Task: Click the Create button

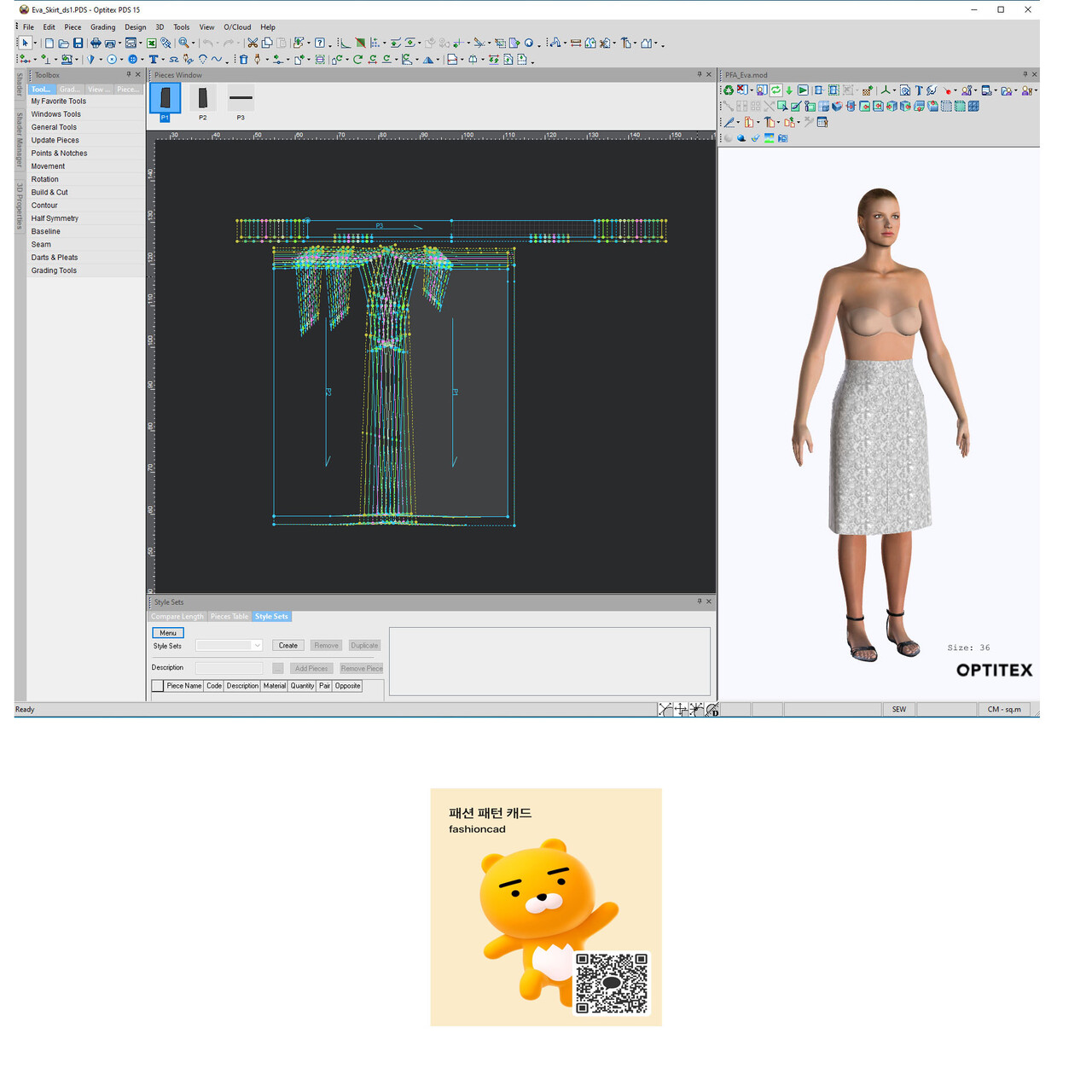Action: point(288,646)
